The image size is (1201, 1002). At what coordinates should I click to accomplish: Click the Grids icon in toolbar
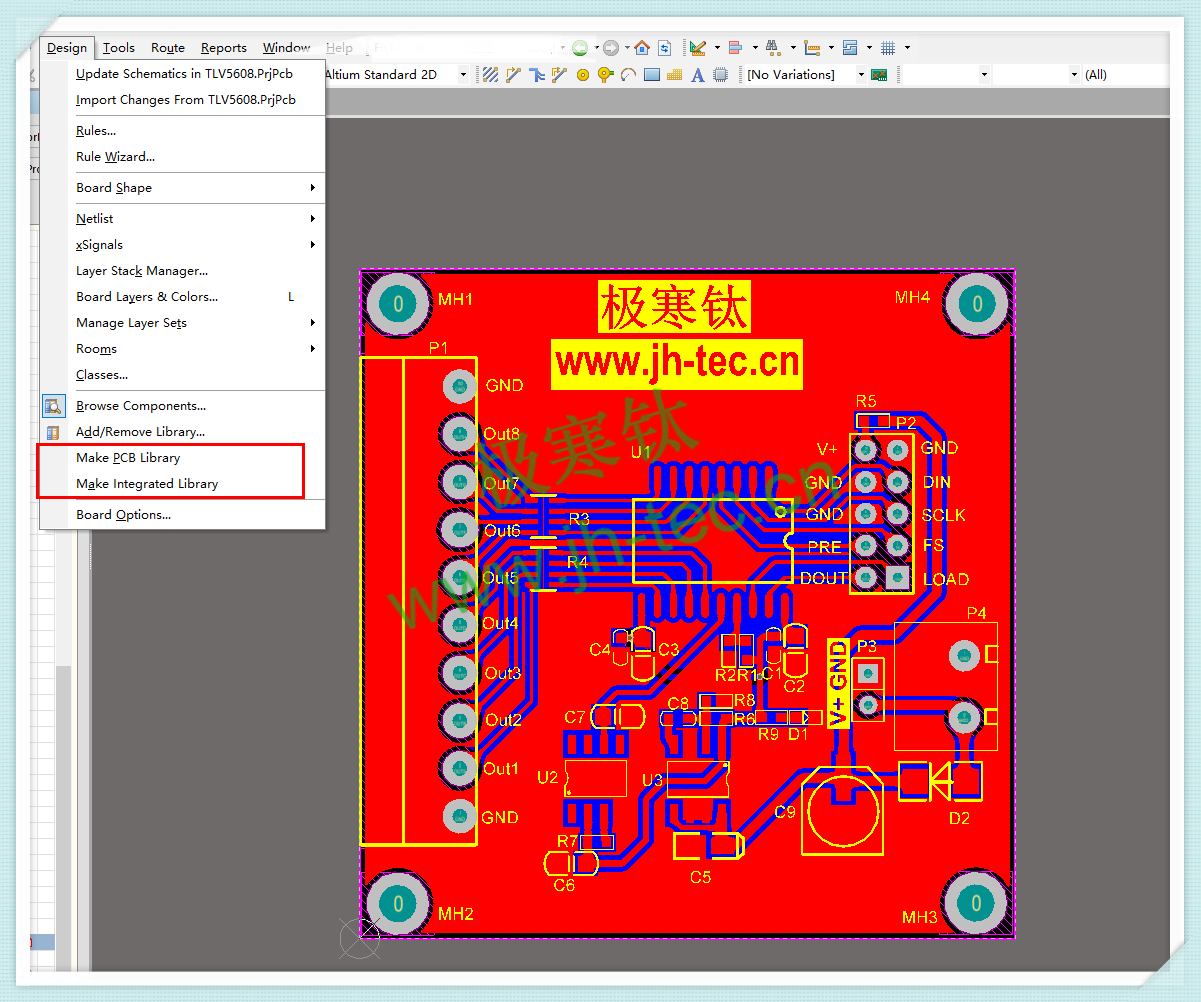(x=887, y=48)
